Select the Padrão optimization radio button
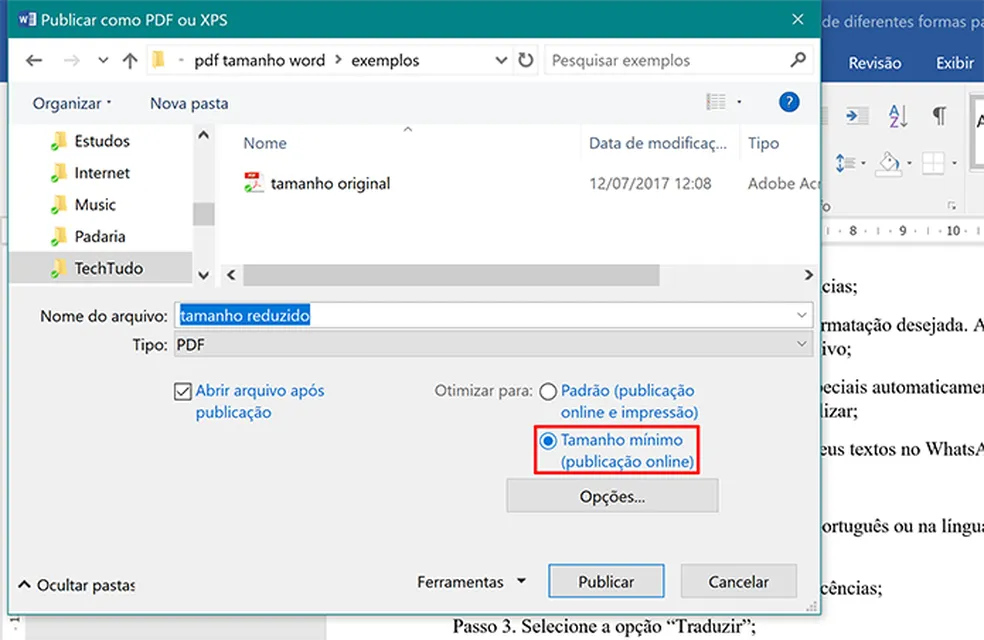 tap(548, 392)
